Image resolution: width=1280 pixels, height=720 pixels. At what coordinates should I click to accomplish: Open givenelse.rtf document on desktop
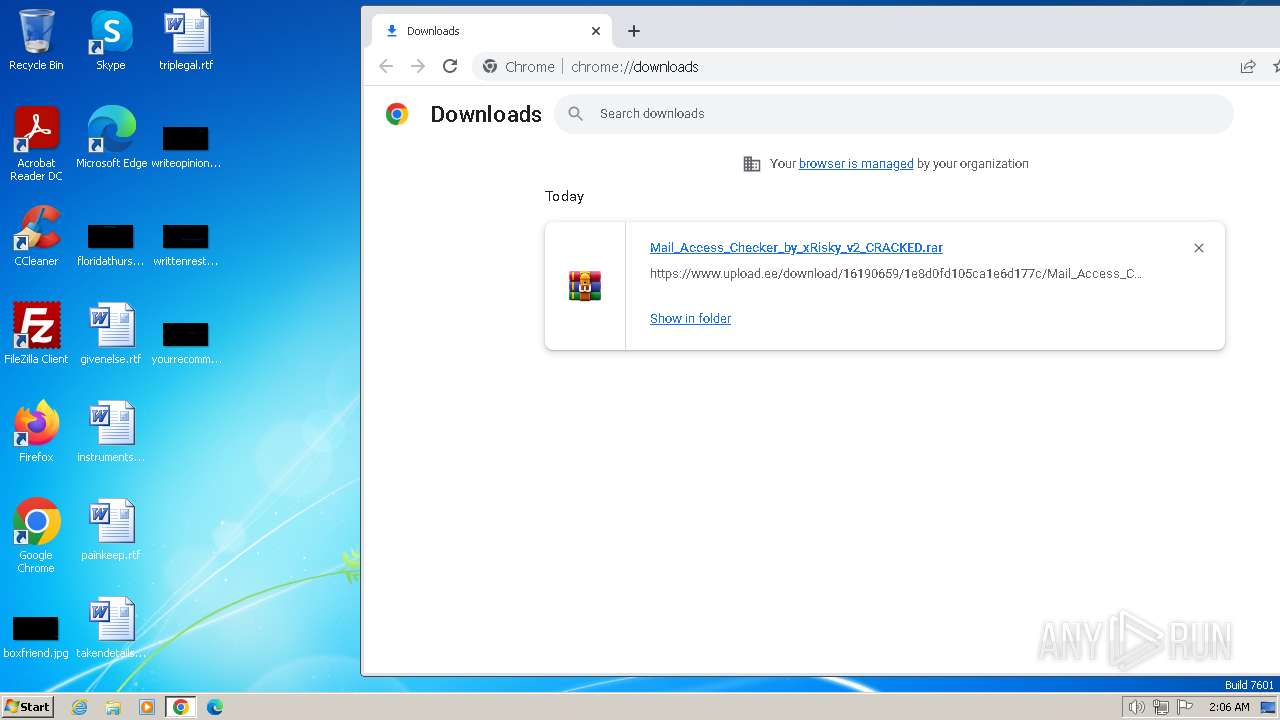(x=111, y=333)
